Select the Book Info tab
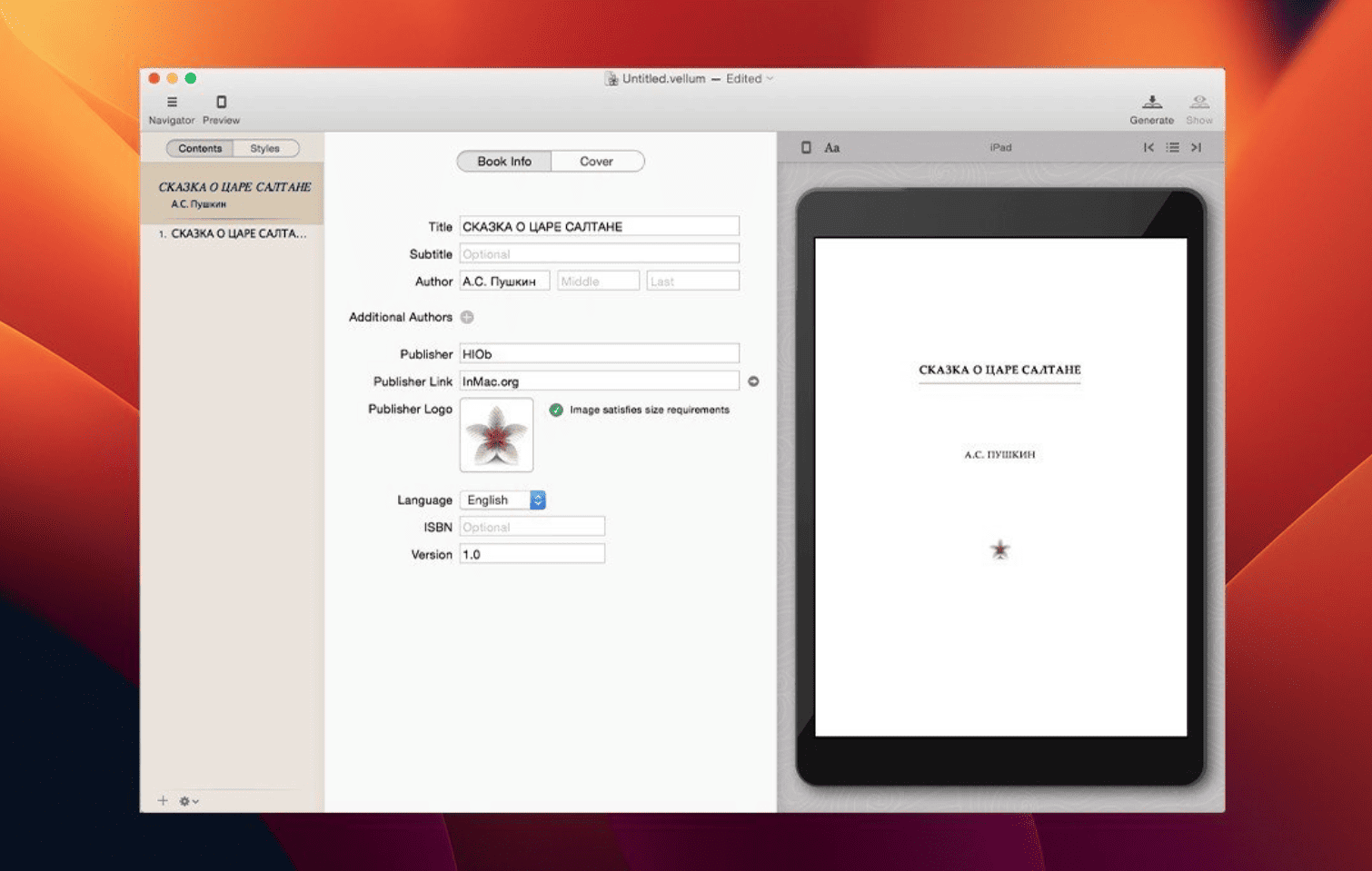Viewport: 1372px width, 871px height. pos(504,161)
